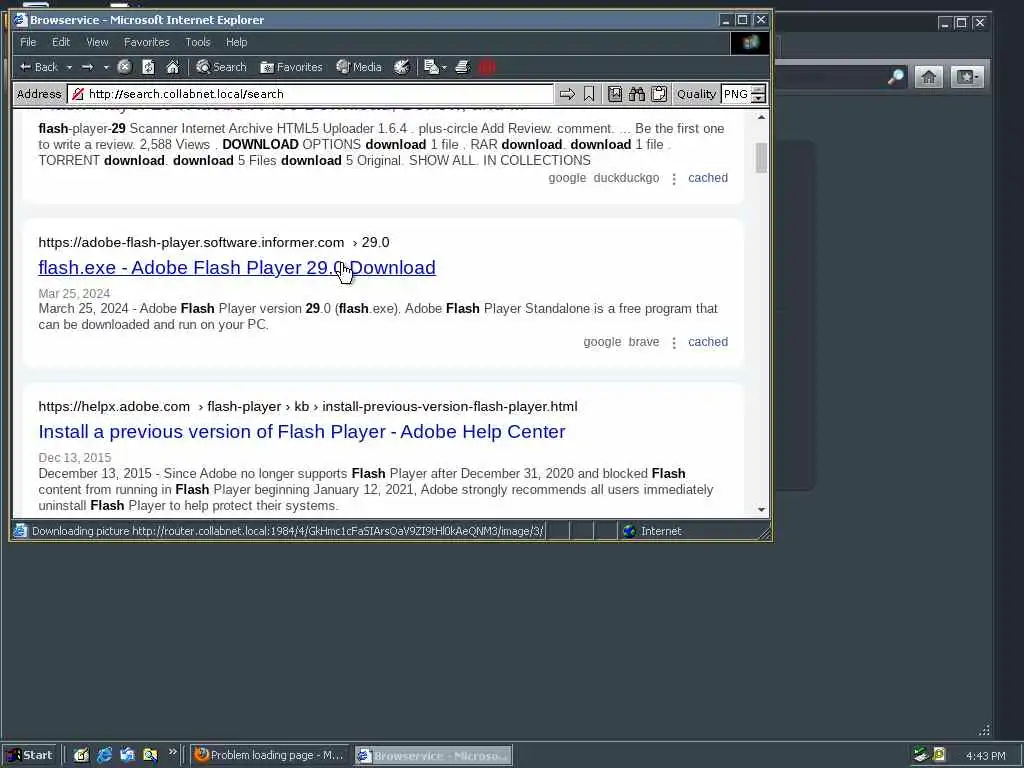
Task: Click google link under software.informer result
Action: pyautogui.click(x=602, y=342)
